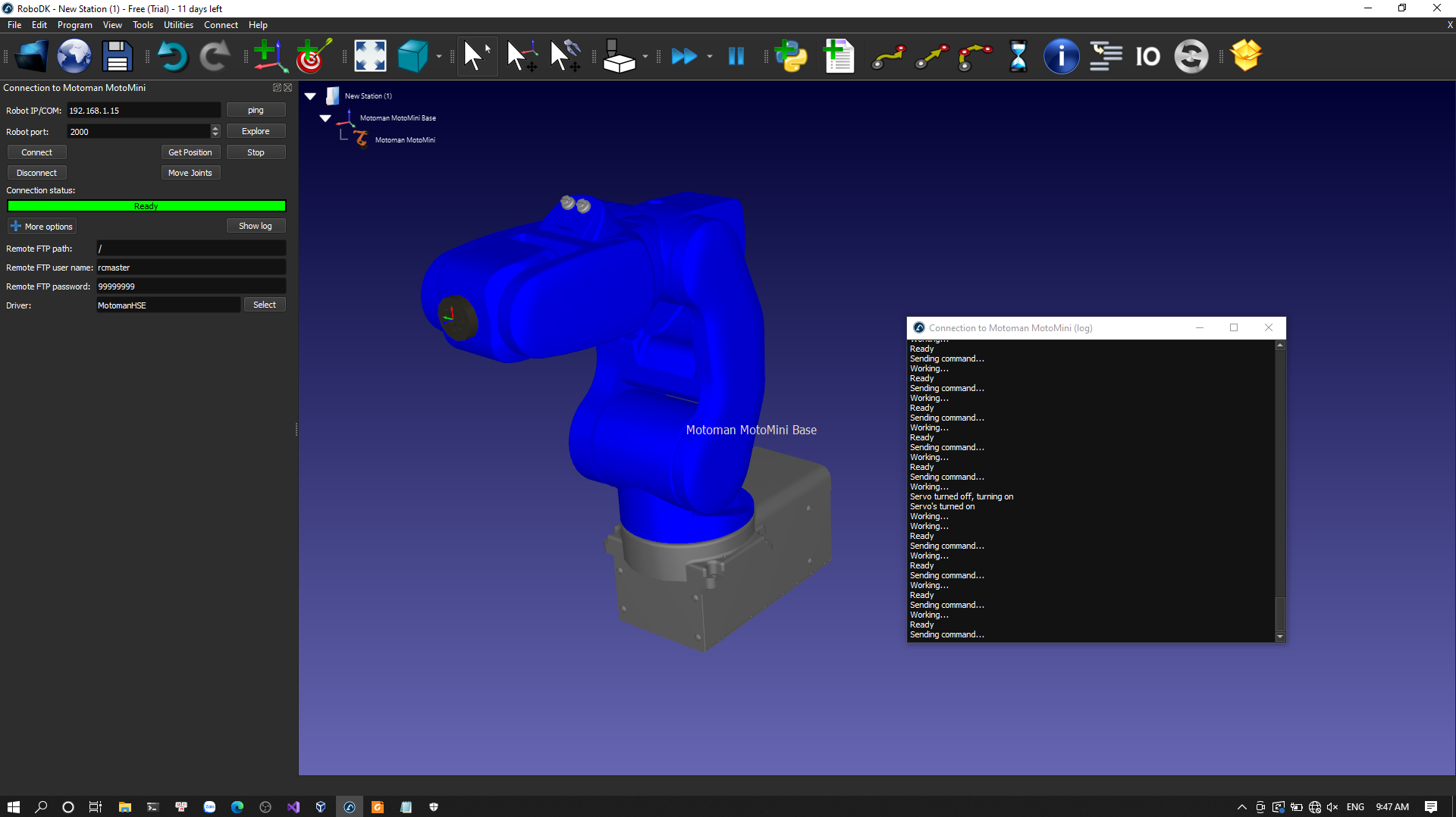The width and height of the screenshot is (1456, 817).
Task: Collapse the New Station (1) tree node
Action: pos(310,96)
